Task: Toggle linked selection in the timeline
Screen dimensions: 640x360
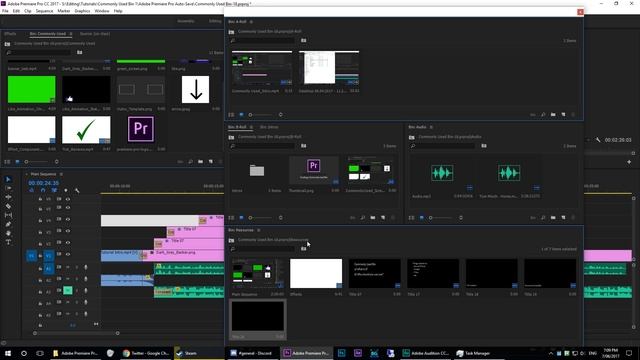Action: pos(54,191)
